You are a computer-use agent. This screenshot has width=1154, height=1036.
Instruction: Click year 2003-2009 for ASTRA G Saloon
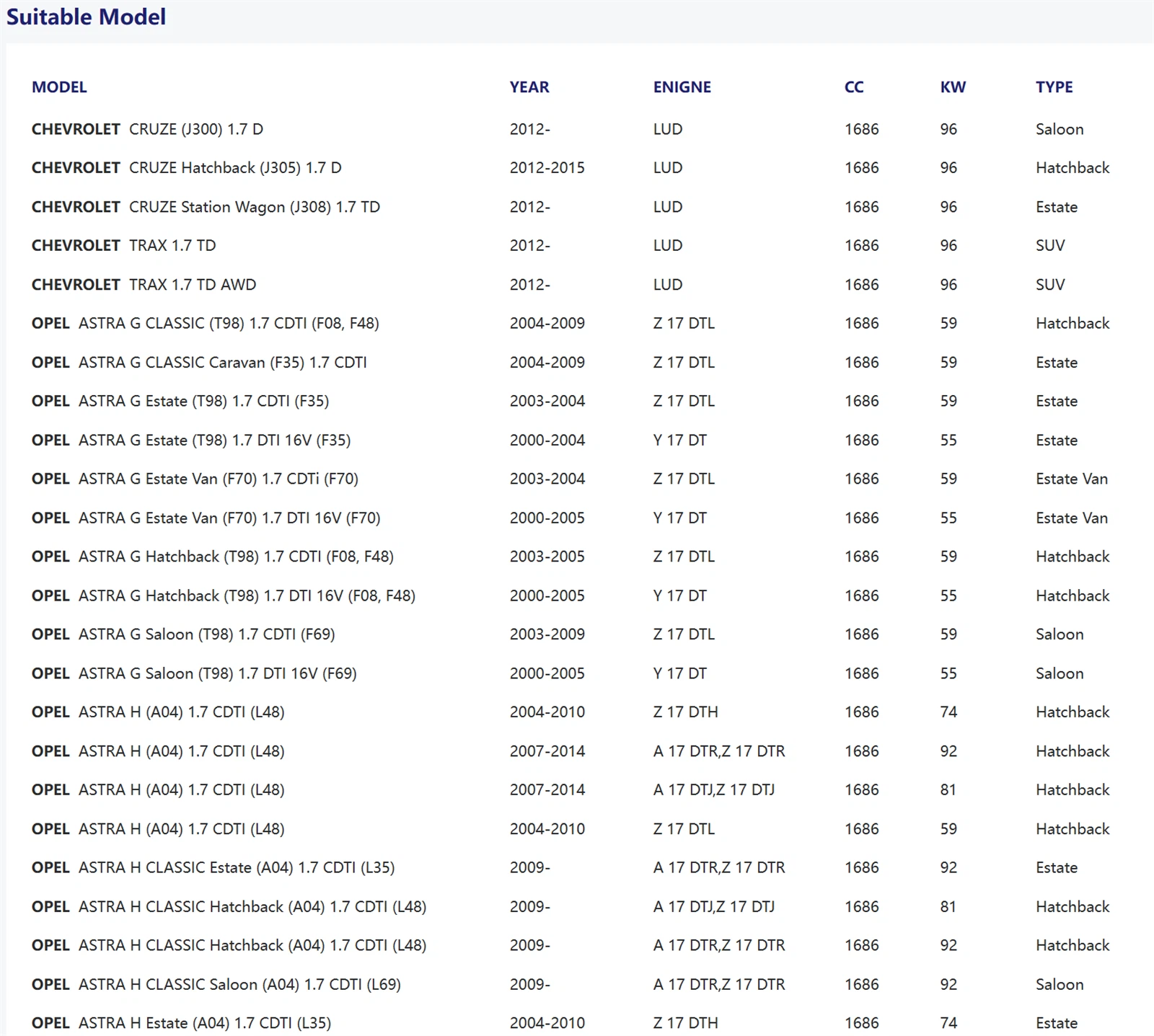(547, 635)
